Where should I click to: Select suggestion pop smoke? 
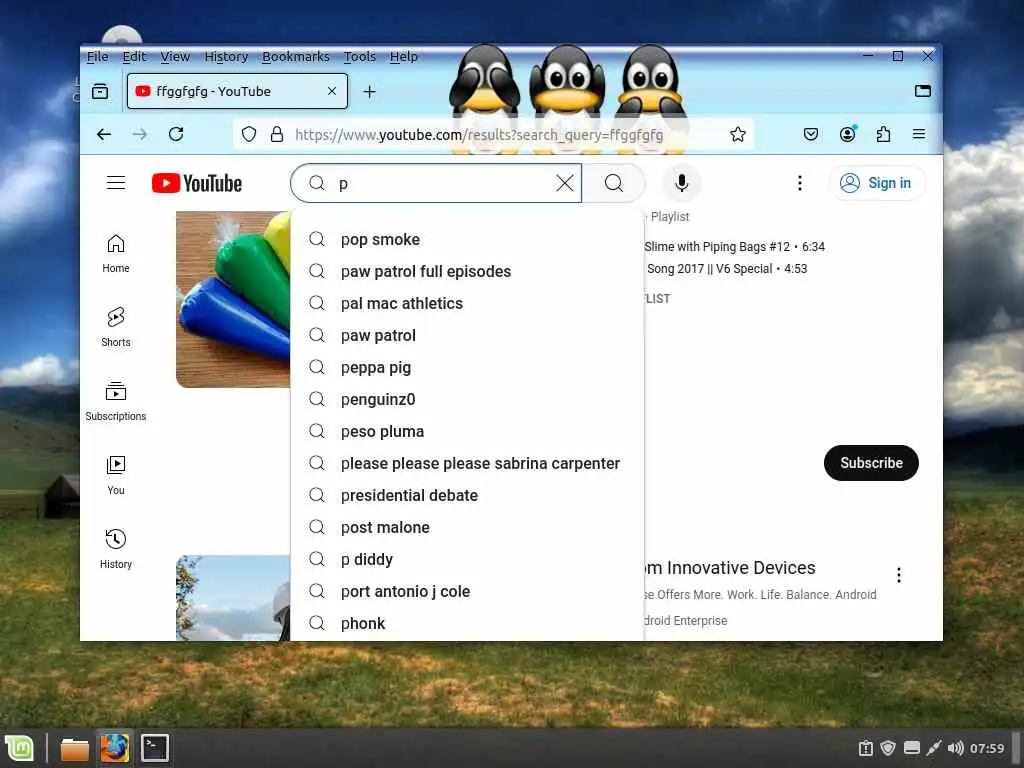pos(467,240)
